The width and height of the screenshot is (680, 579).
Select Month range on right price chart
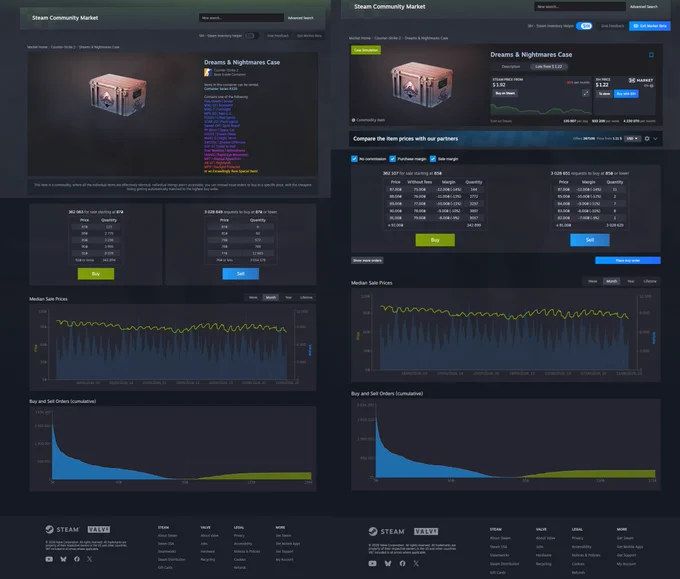tap(611, 281)
